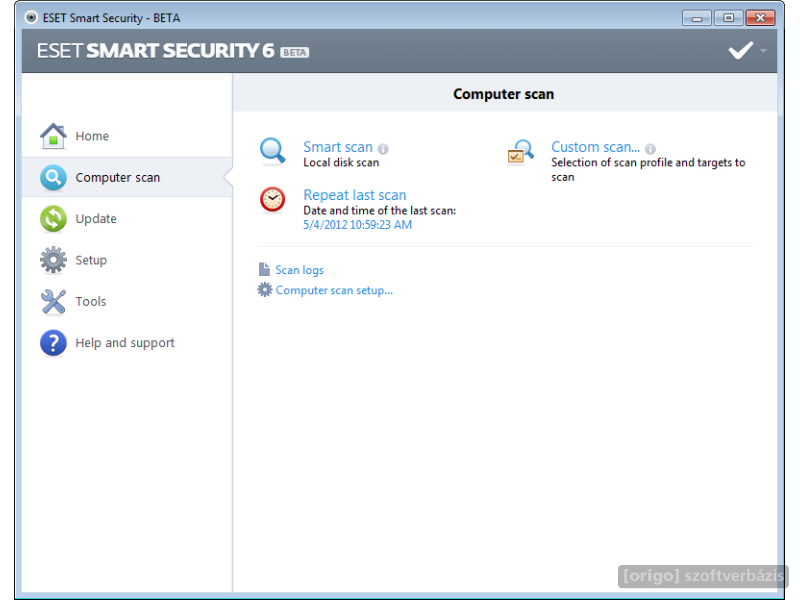Click the Scan logs document icon
Image resolution: width=800 pixels, height=600 pixels.
point(264,269)
